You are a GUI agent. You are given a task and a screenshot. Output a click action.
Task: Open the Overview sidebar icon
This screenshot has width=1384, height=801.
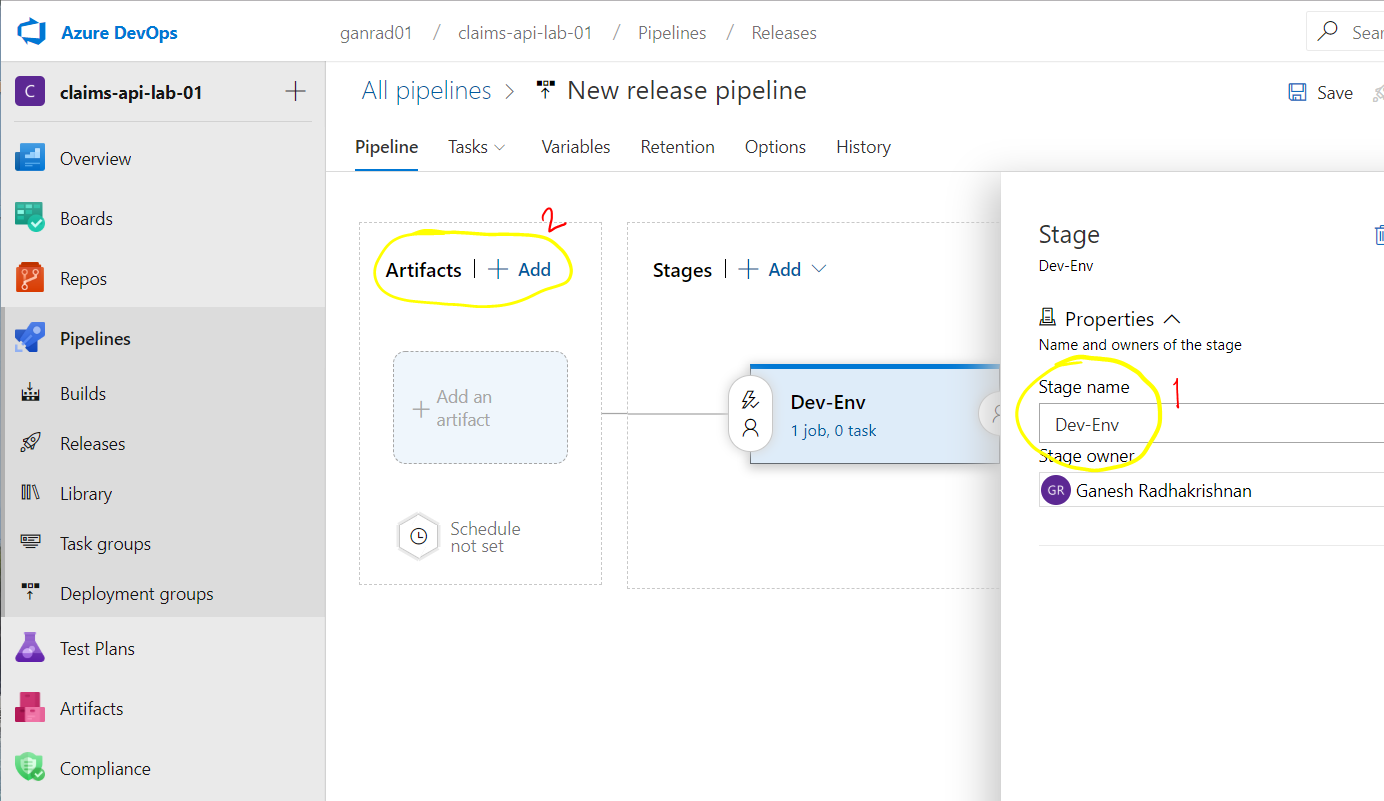tap(30, 158)
